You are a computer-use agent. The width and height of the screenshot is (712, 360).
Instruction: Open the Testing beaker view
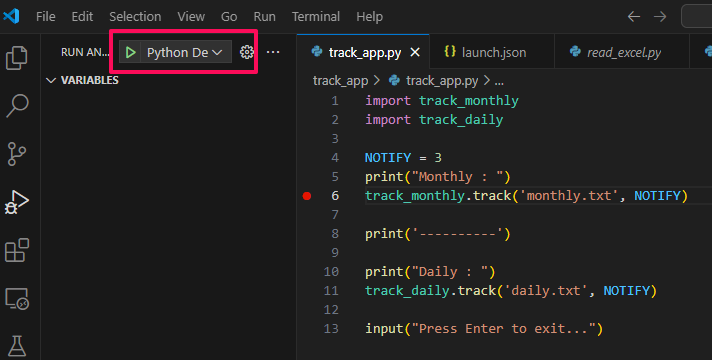tap(17, 346)
